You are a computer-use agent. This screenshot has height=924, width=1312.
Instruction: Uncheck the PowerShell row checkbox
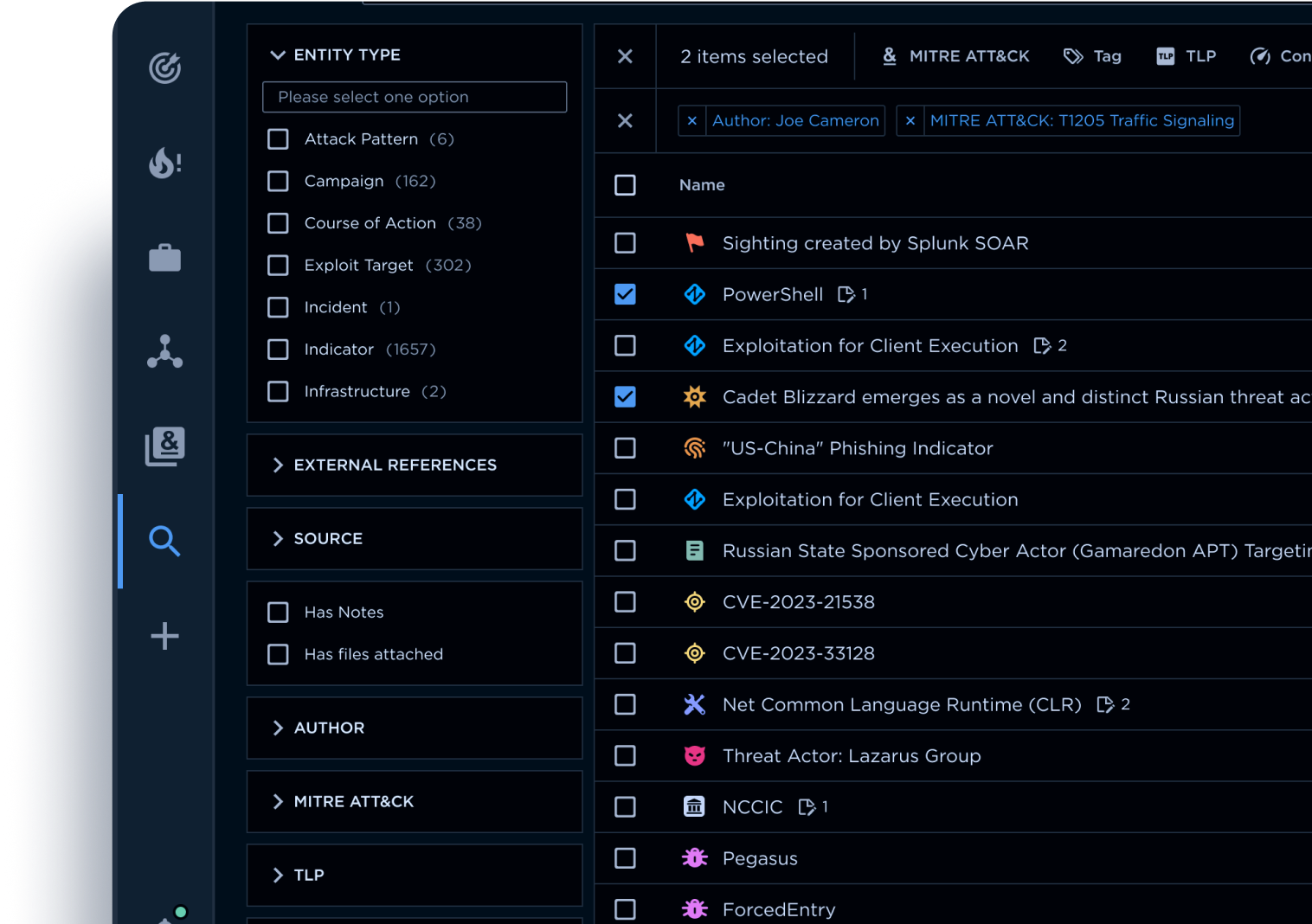(625, 294)
